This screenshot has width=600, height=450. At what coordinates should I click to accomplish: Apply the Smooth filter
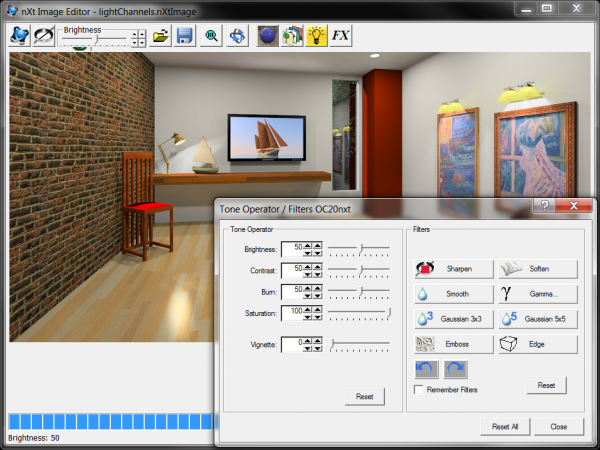454,294
